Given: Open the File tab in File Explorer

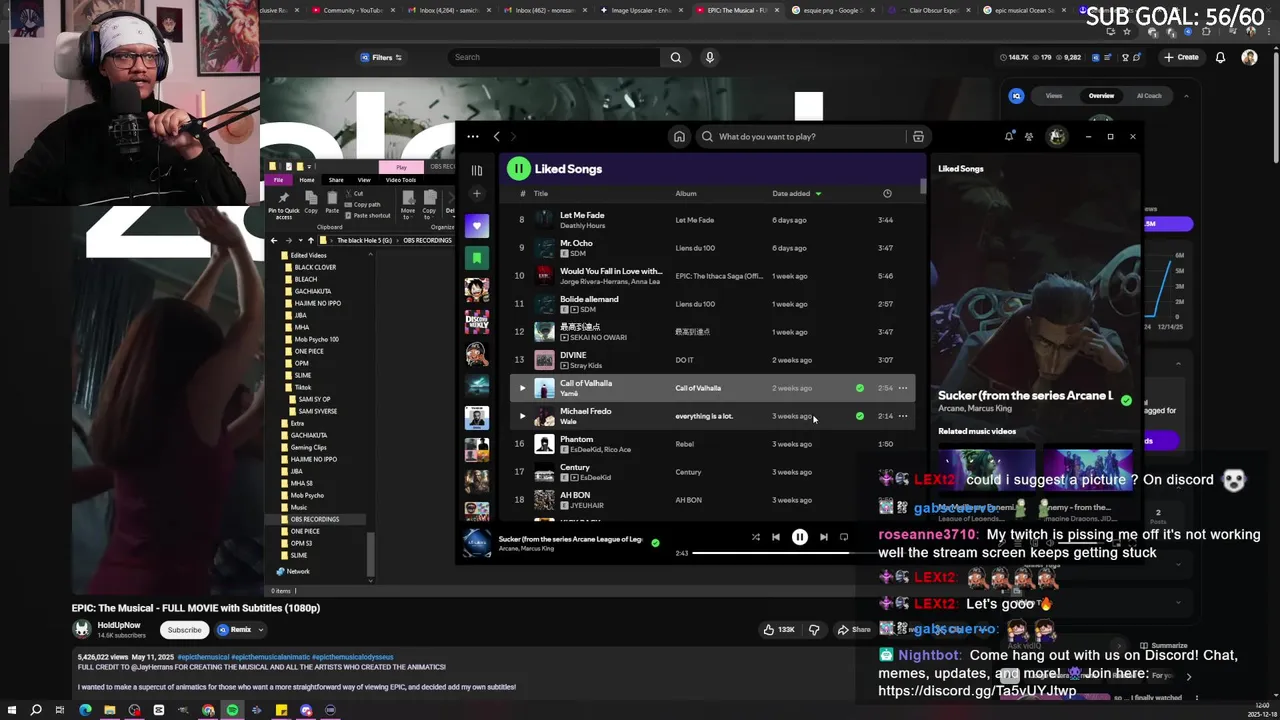Looking at the screenshot, I should [279, 180].
